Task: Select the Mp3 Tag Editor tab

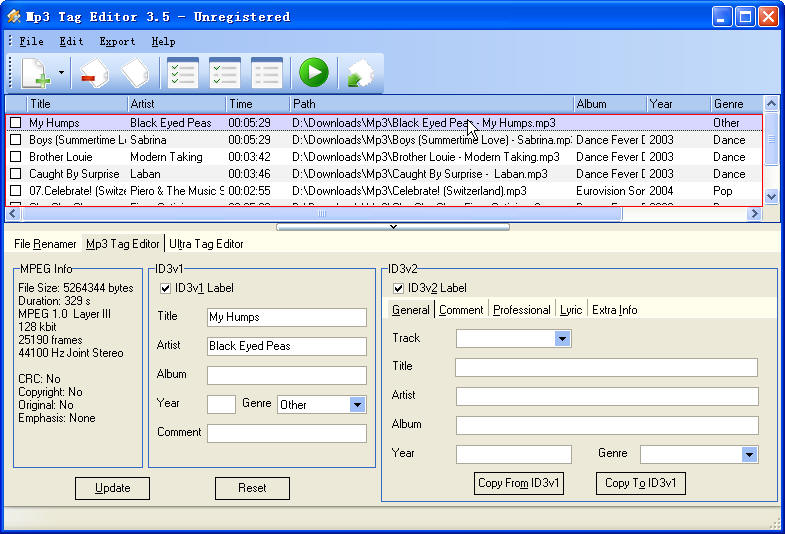Action: coord(123,244)
